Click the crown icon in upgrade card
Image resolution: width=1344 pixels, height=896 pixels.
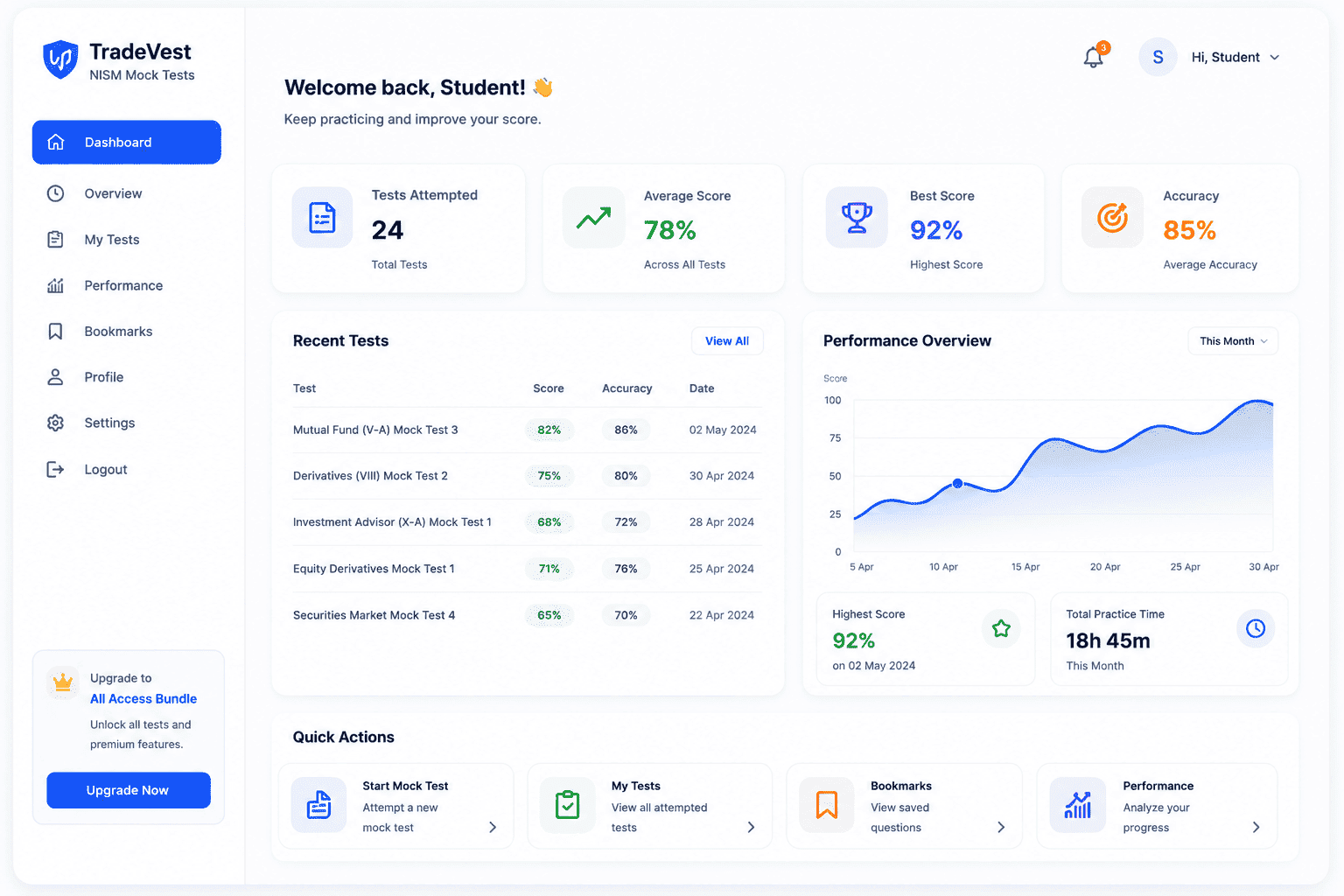pos(63,682)
